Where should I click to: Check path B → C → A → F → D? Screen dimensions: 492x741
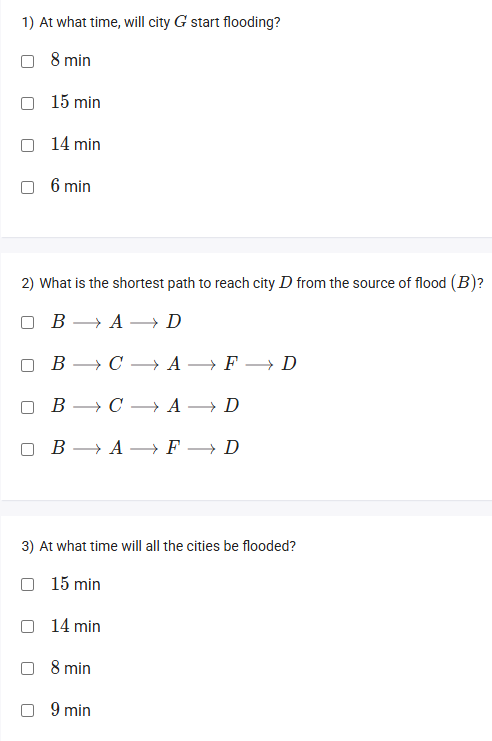point(27,364)
